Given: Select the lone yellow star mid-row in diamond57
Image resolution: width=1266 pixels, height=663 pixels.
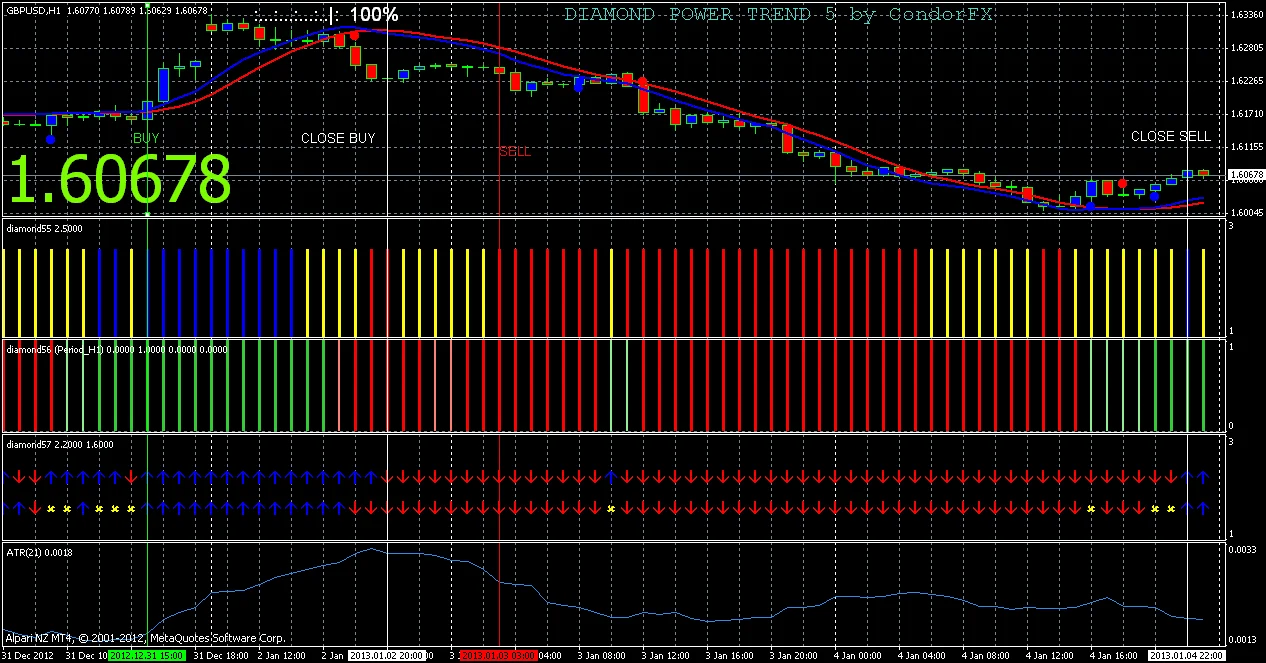Looking at the screenshot, I should (x=610, y=509).
